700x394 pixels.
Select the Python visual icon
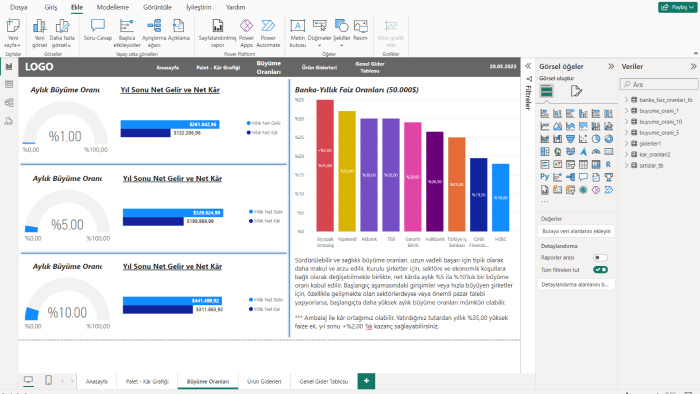coord(545,177)
